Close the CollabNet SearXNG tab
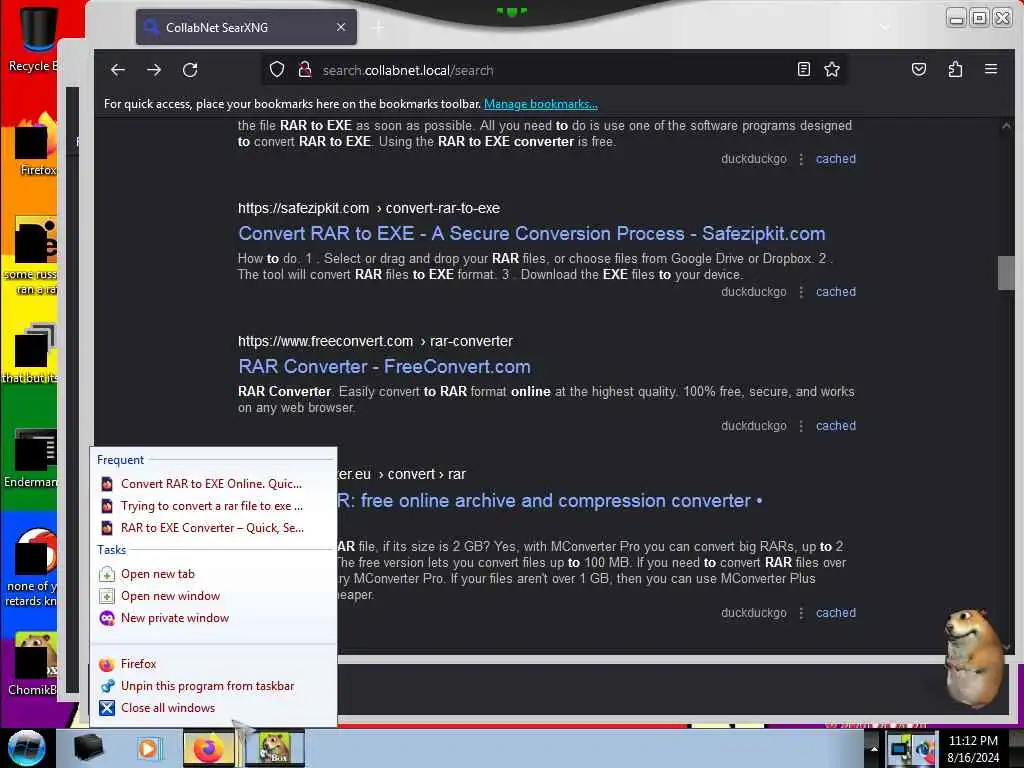This screenshot has height=768, width=1024. 341,27
